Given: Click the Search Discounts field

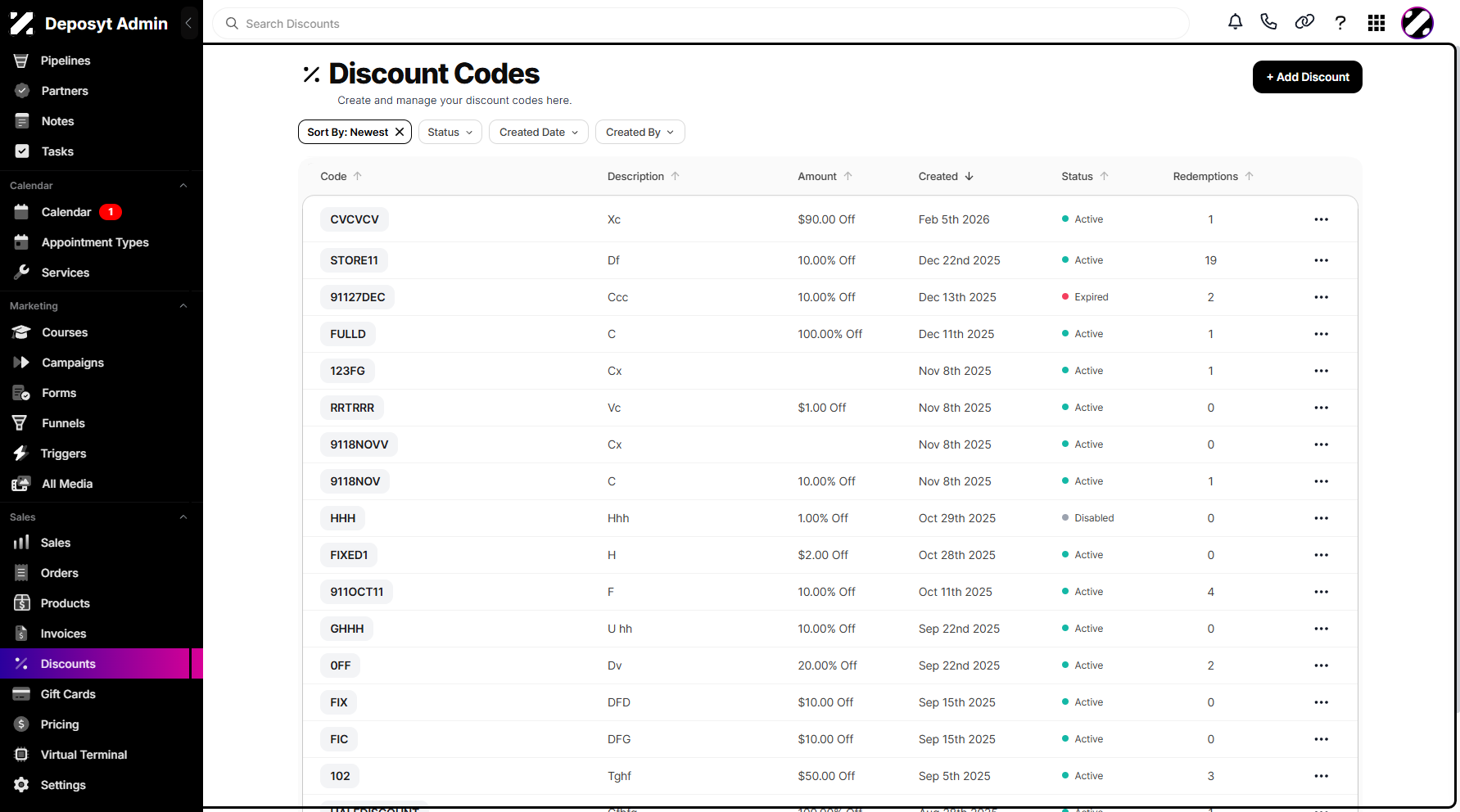Looking at the screenshot, I should coord(701,24).
